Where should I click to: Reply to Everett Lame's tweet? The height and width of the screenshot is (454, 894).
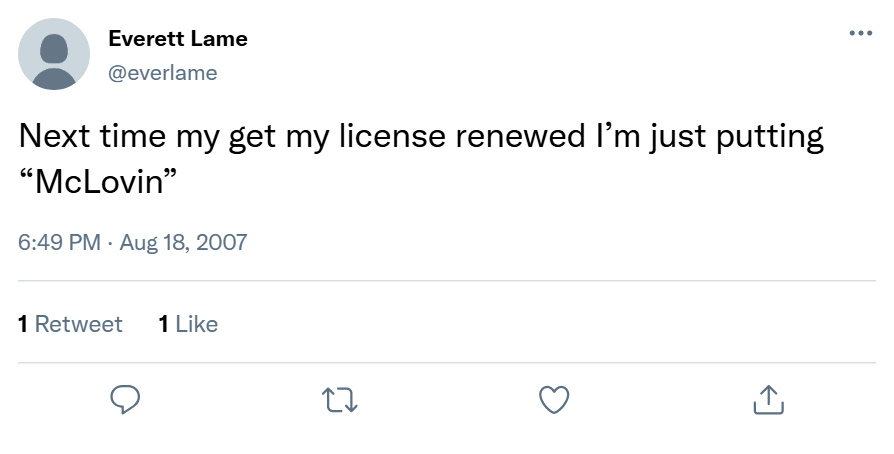pyautogui.click(x=124, y=400)
